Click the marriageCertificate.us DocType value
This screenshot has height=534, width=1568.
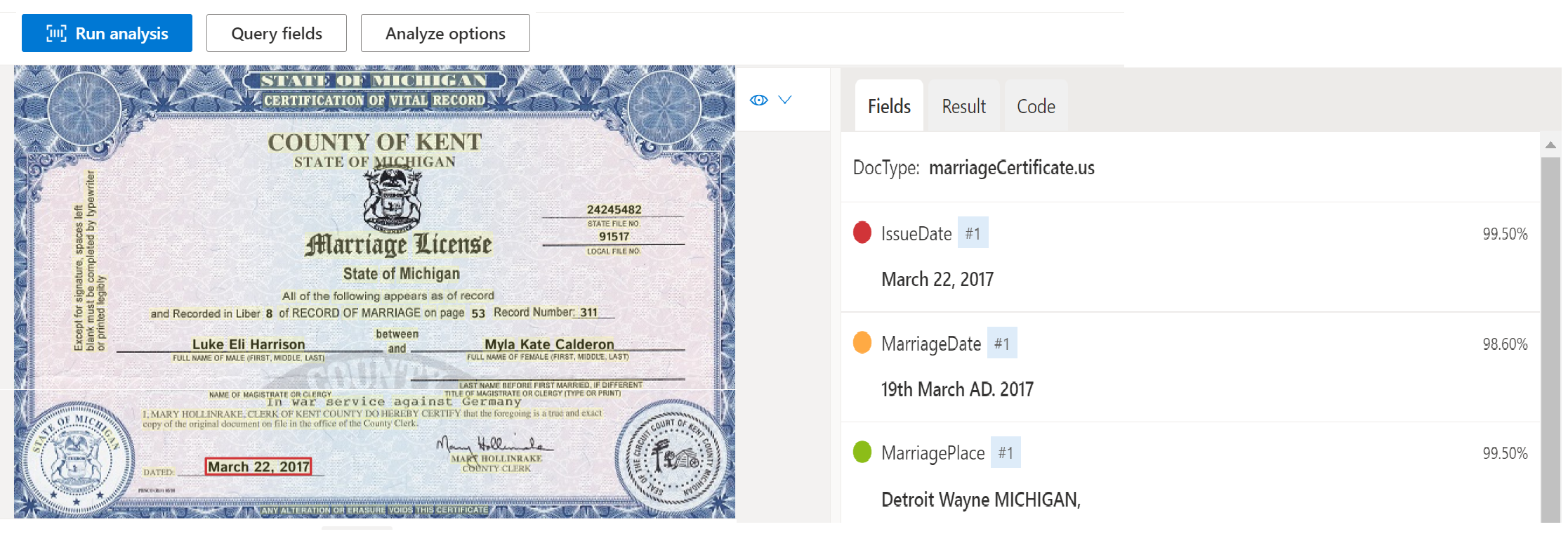pyautogui.click(x=1011, y=168)
